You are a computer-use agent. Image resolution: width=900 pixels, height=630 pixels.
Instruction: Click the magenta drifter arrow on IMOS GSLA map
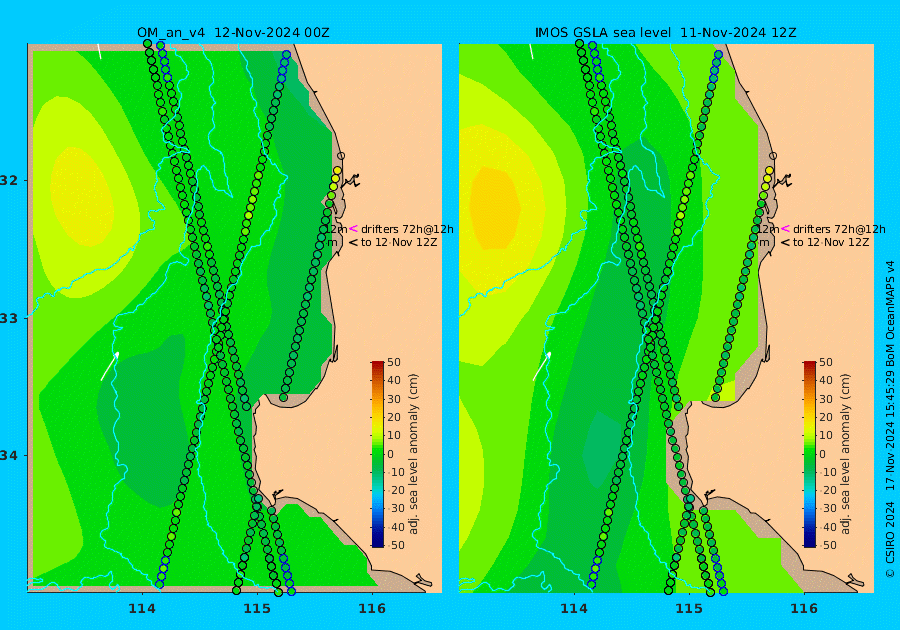[785, 229]
